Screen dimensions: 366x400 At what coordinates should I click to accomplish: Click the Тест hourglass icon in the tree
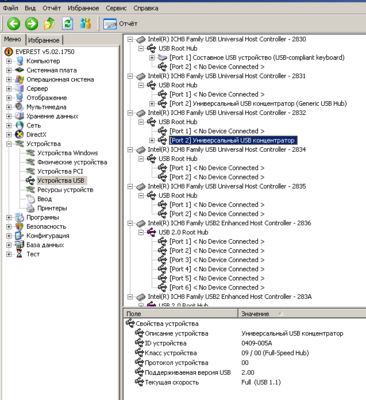(x=20, y=254)
